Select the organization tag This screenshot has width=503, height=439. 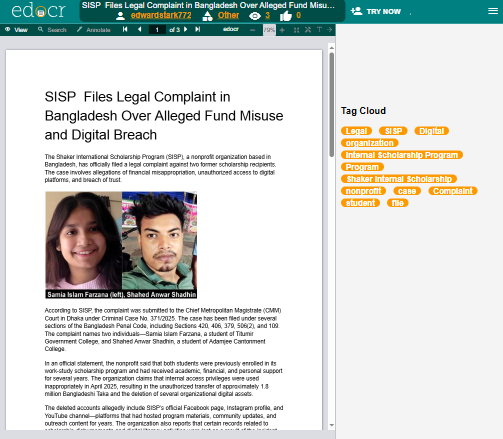pos(370,143)
